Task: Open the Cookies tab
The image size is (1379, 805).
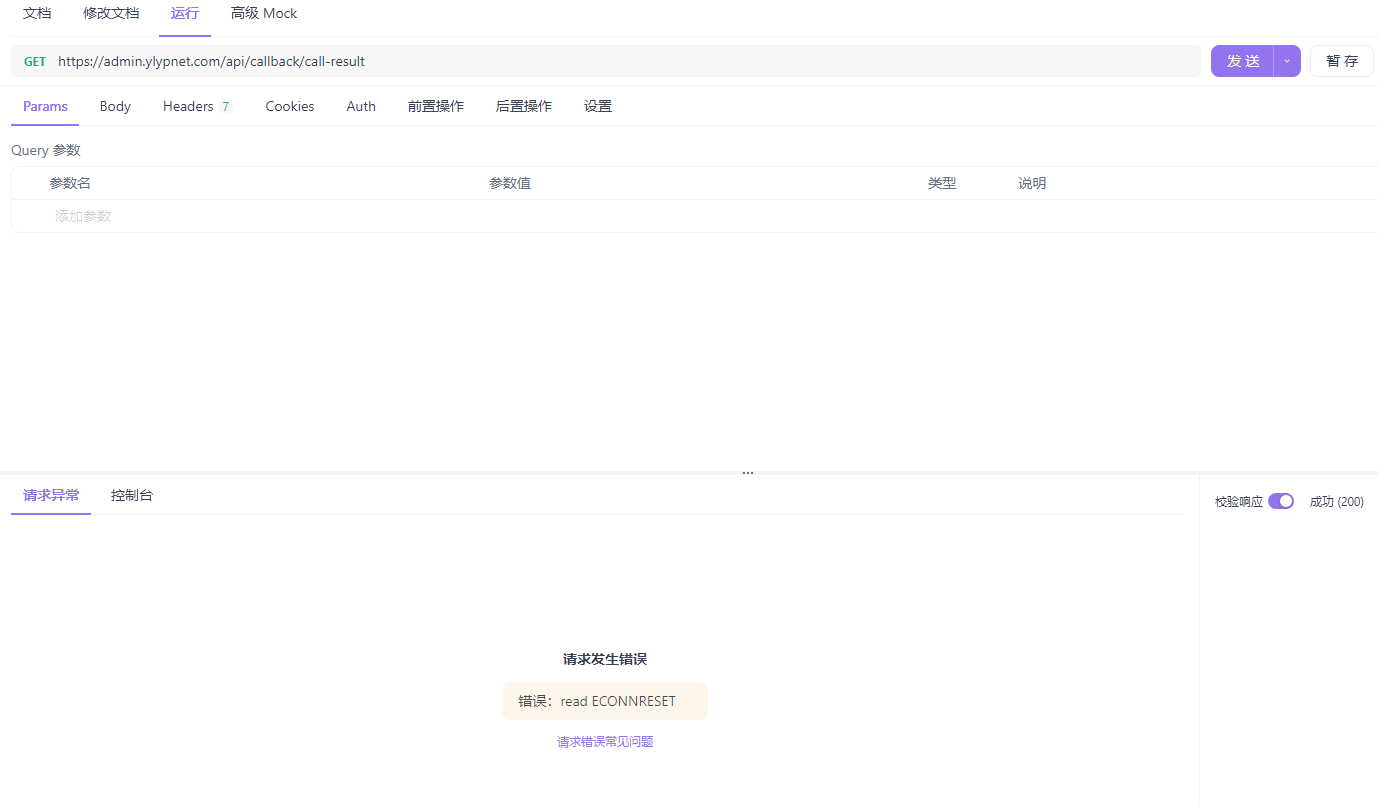Action: click(x=290, y=106)
